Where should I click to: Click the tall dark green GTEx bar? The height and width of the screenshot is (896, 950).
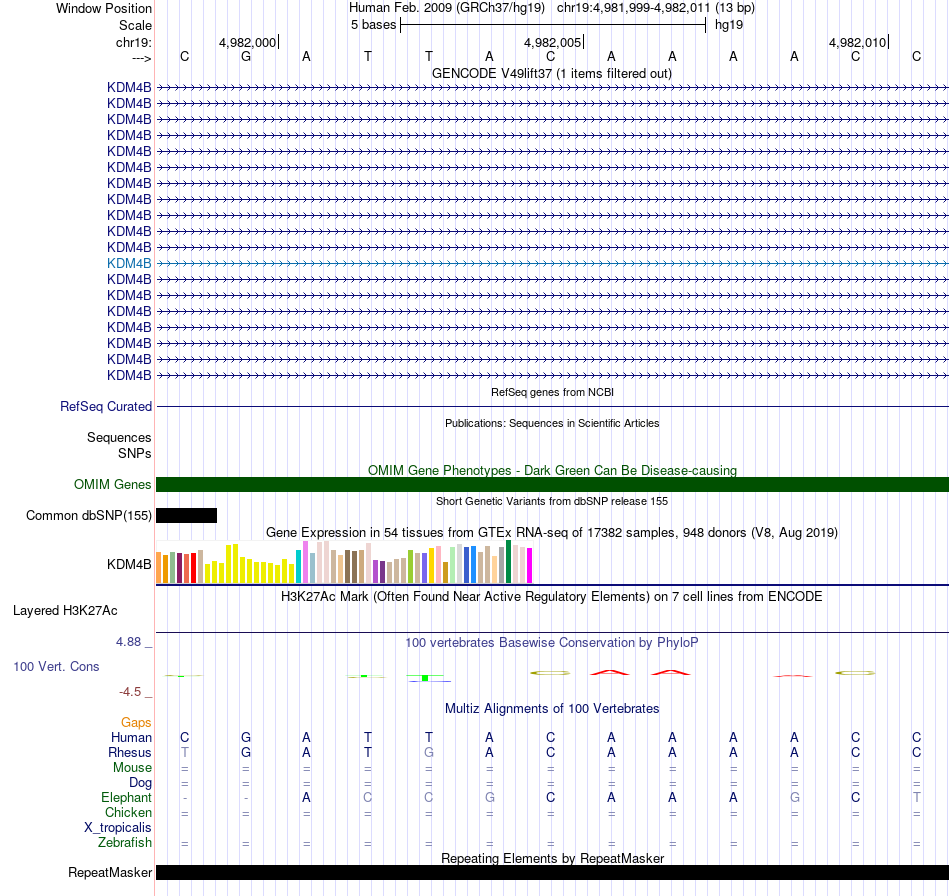tap(508, 562)
